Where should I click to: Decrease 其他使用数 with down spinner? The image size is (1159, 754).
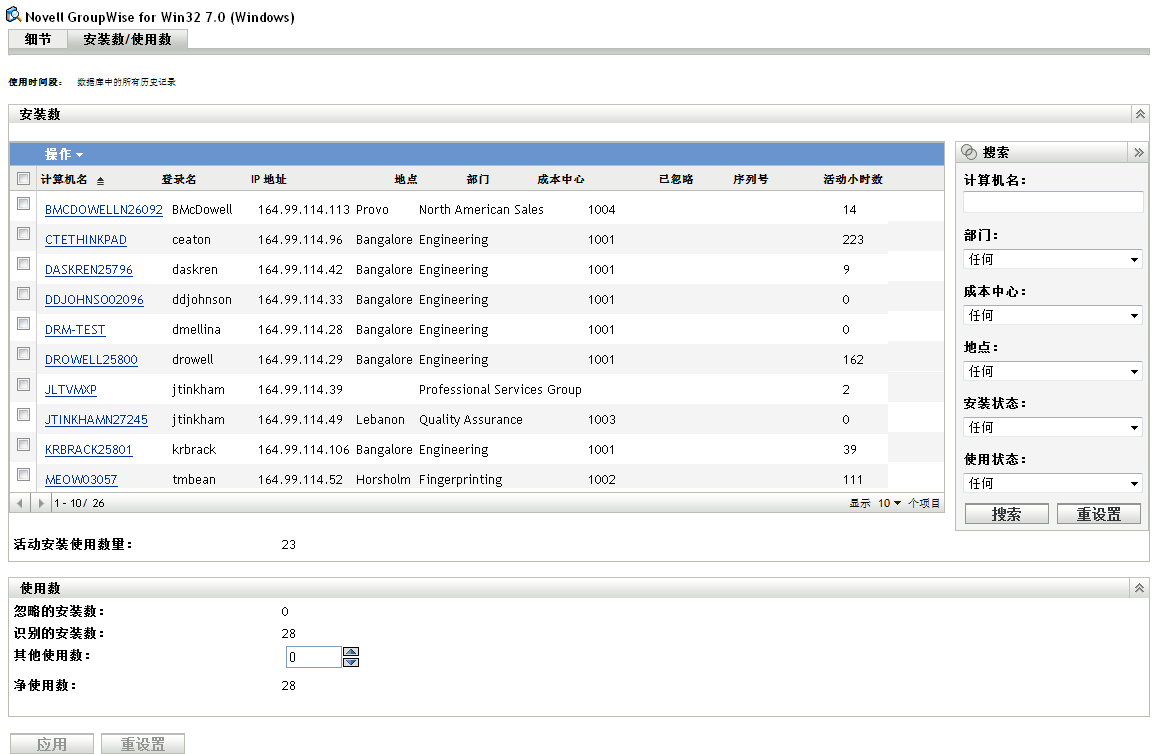point(351,662)
